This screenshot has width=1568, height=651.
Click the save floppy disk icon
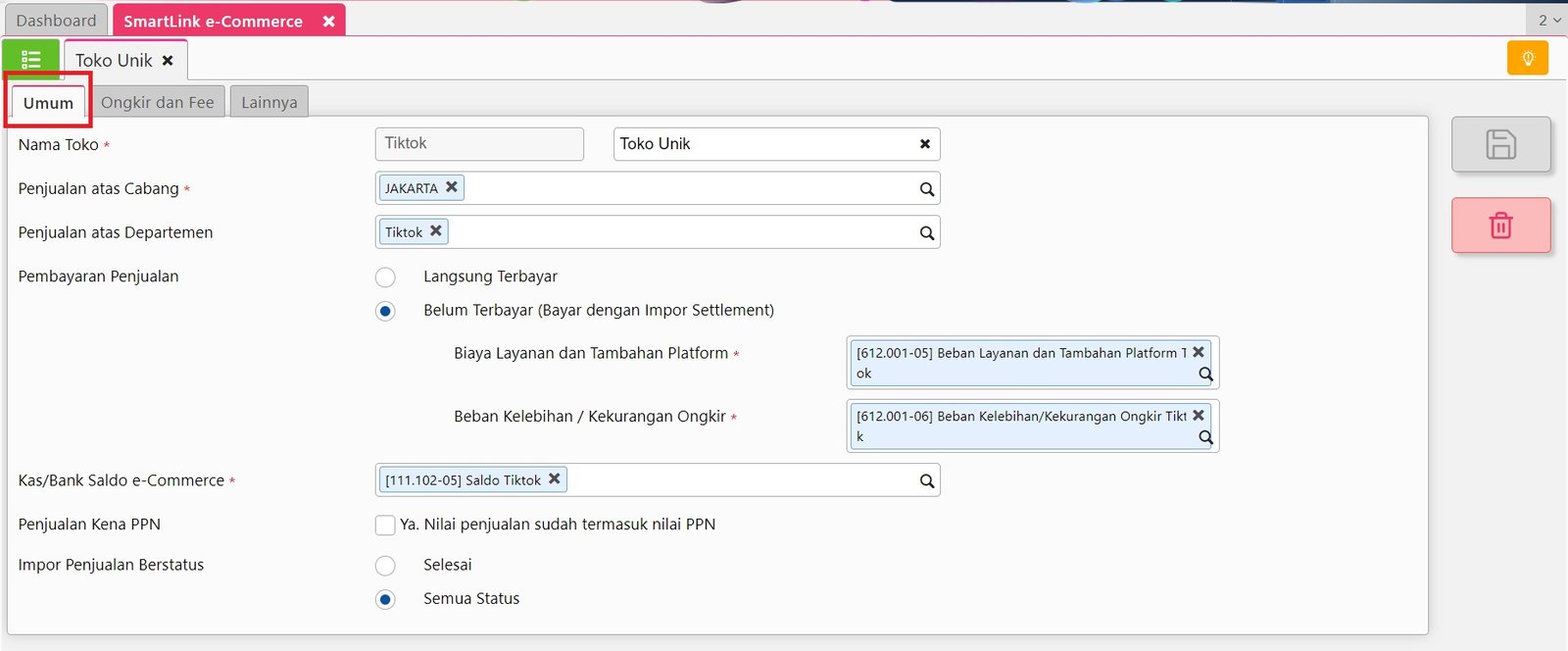coord(1500,145)
